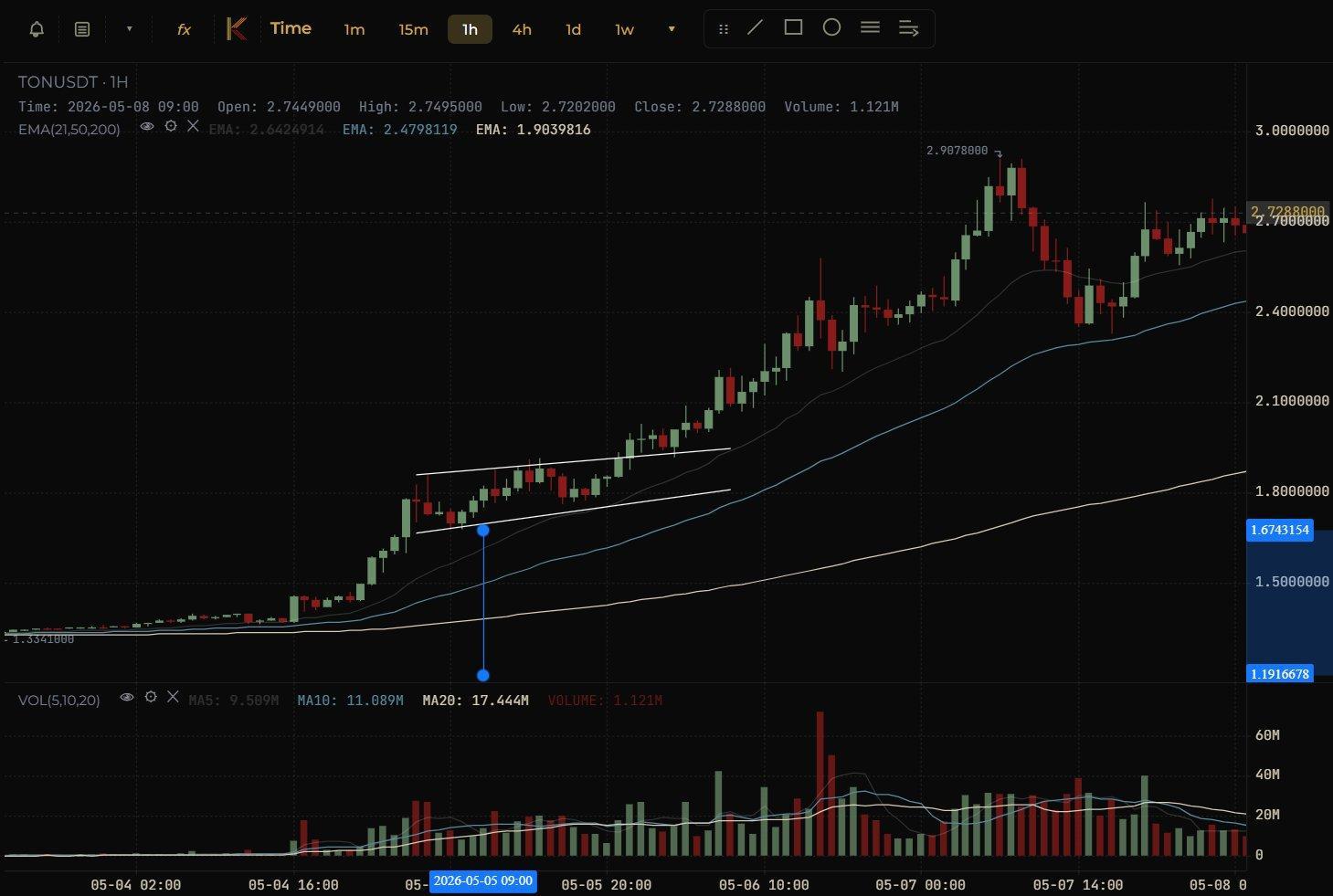Switch to the 15m timeframe
1333x896 pixels.
click(413, 29)
